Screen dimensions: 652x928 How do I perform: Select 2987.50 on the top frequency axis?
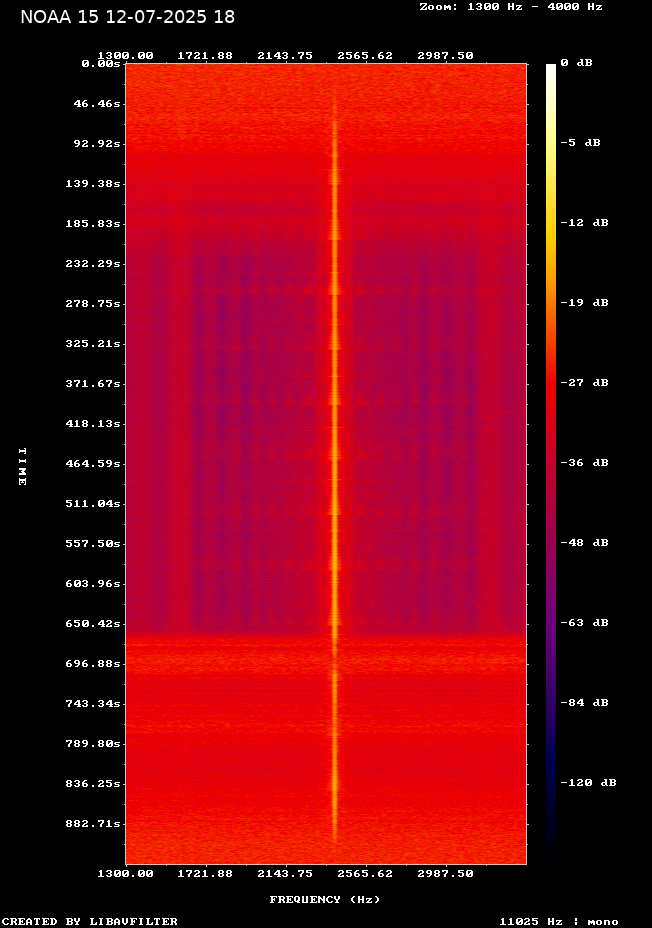pyautogui.click(x=446, y=56)
